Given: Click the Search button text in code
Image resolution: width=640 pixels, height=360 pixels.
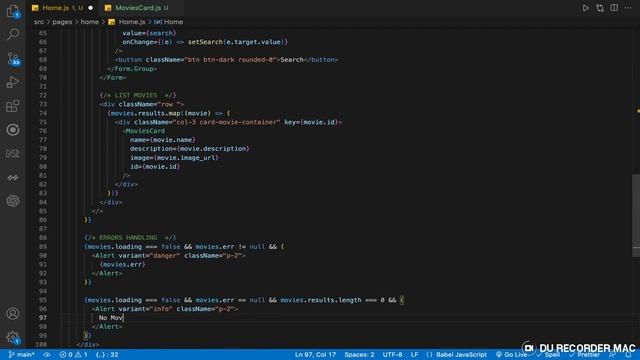Looking at the screenshot, I should point(292,60).
